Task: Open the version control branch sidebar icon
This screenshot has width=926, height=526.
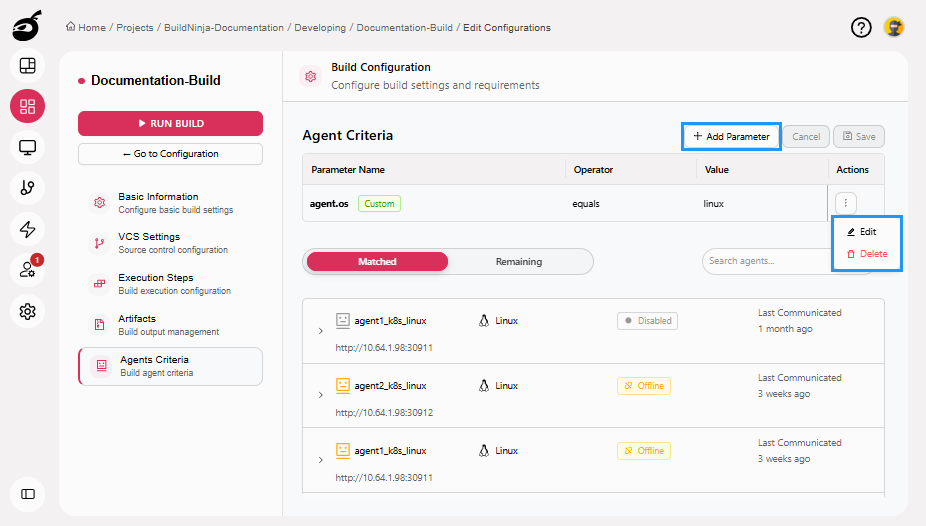Action: 28,188
